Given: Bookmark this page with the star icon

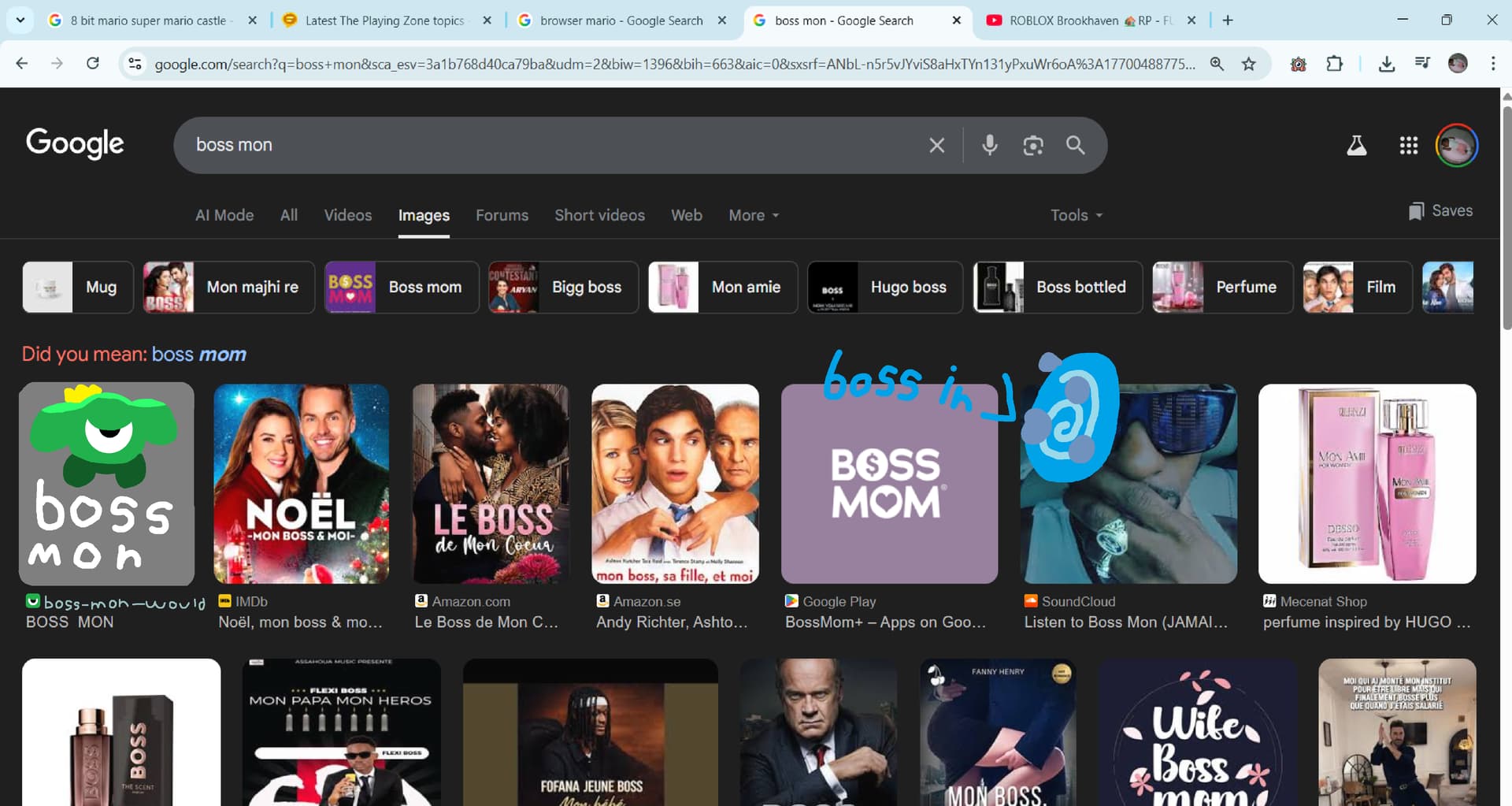Looking at the screenshot, I should tap(1249, 64).
